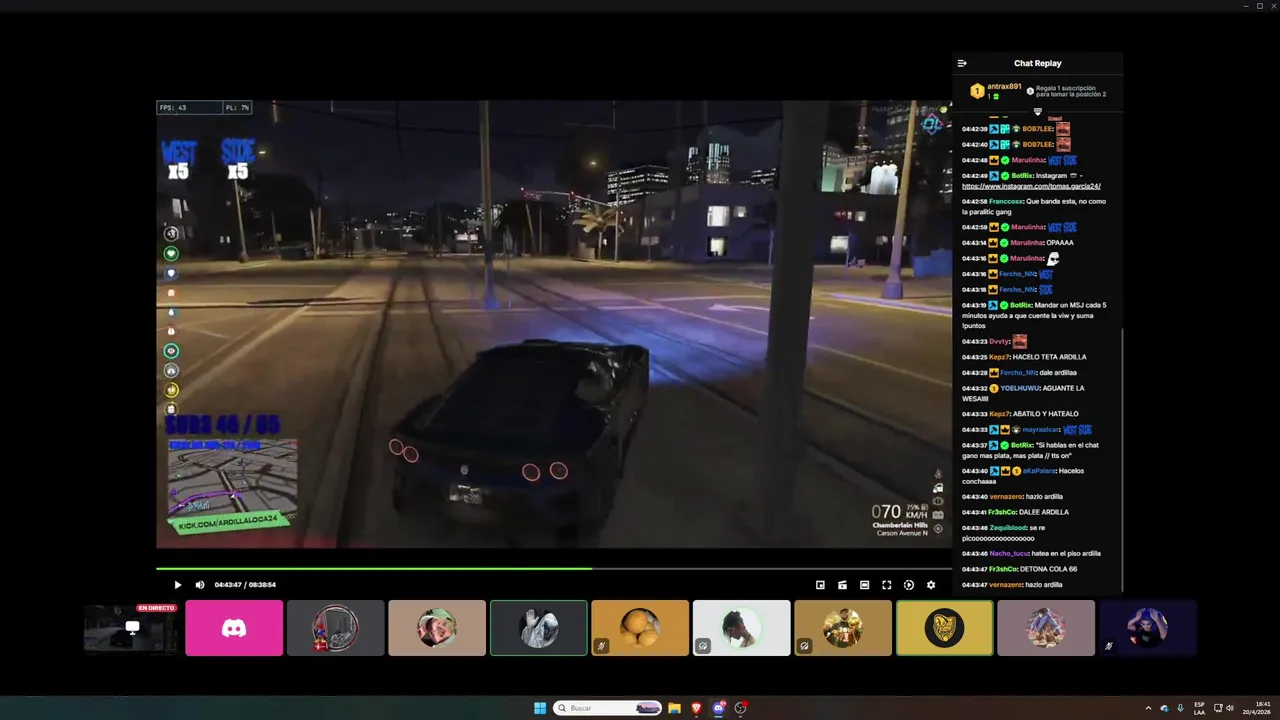Open File Explorer from taskbar

(674, 708)
